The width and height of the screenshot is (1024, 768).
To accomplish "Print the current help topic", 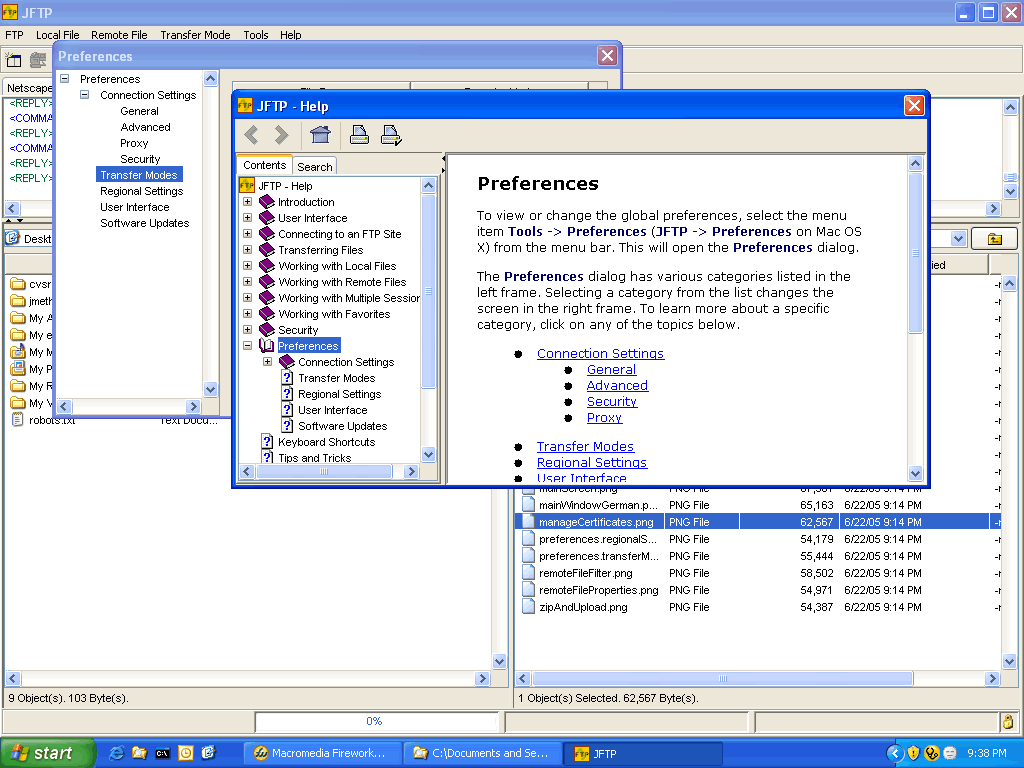I will tap(359, 135).
